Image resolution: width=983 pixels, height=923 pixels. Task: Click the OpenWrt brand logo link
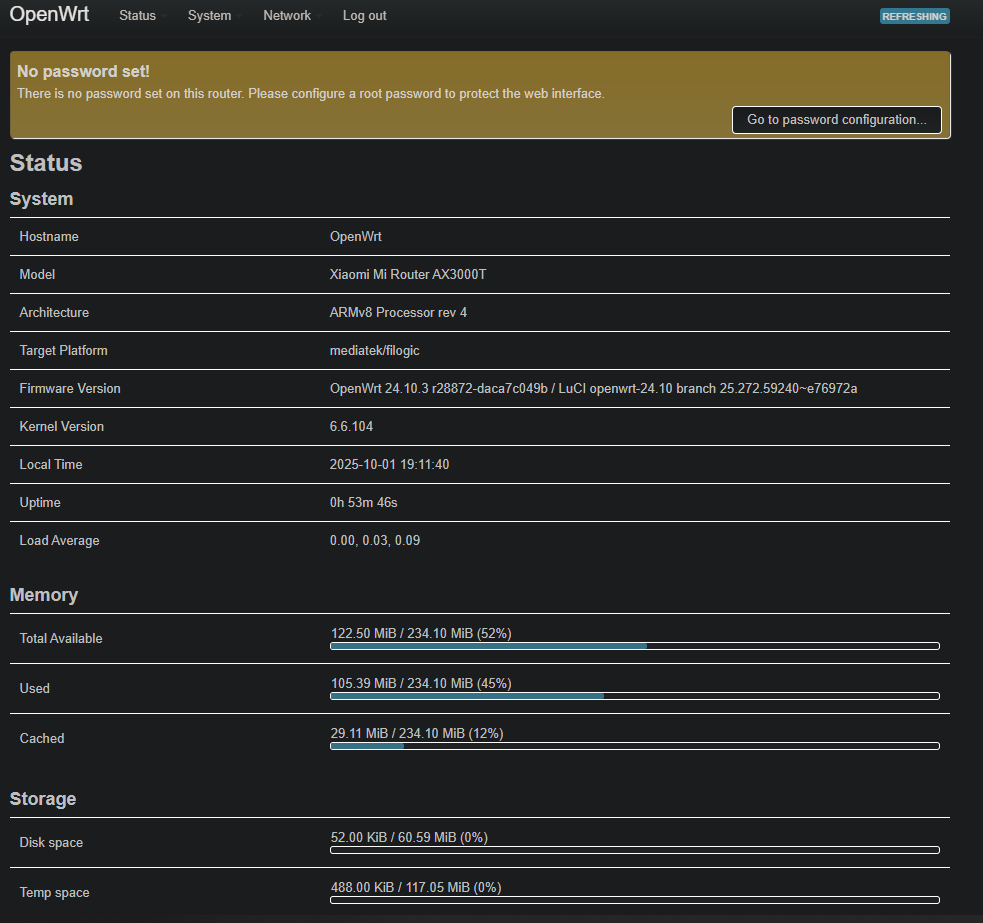point(50,14)
